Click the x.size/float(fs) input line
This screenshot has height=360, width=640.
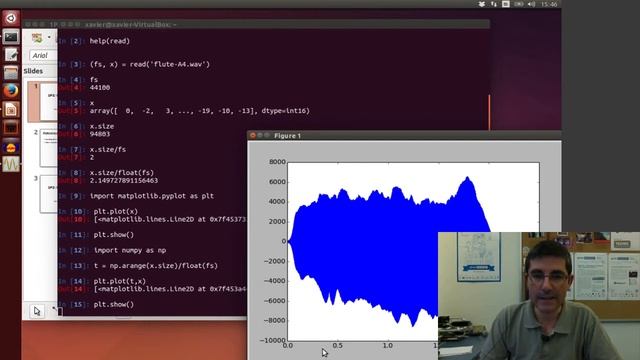(x=122, y=173)
